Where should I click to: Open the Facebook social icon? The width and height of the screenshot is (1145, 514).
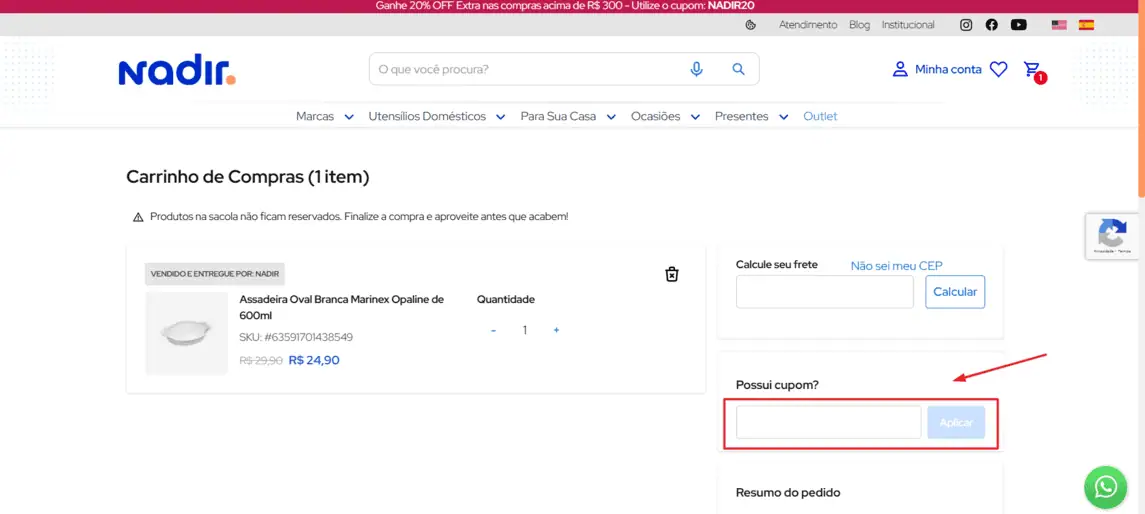tap(991, 25)
